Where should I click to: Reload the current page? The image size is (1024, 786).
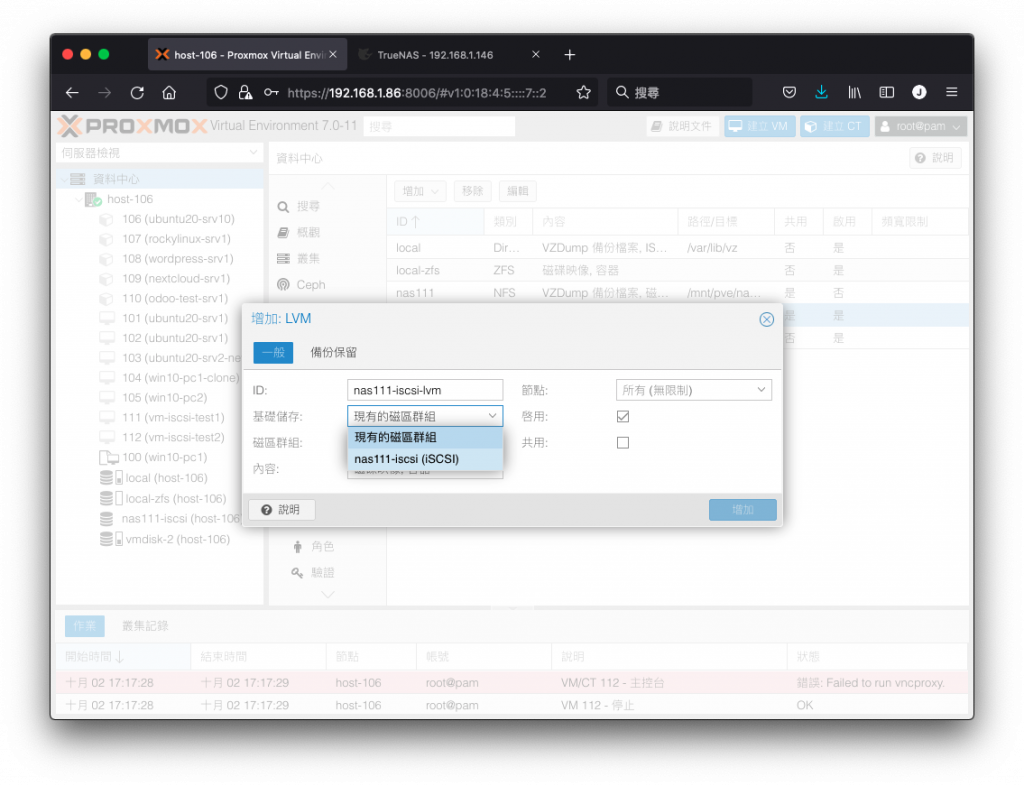(137, 93)
